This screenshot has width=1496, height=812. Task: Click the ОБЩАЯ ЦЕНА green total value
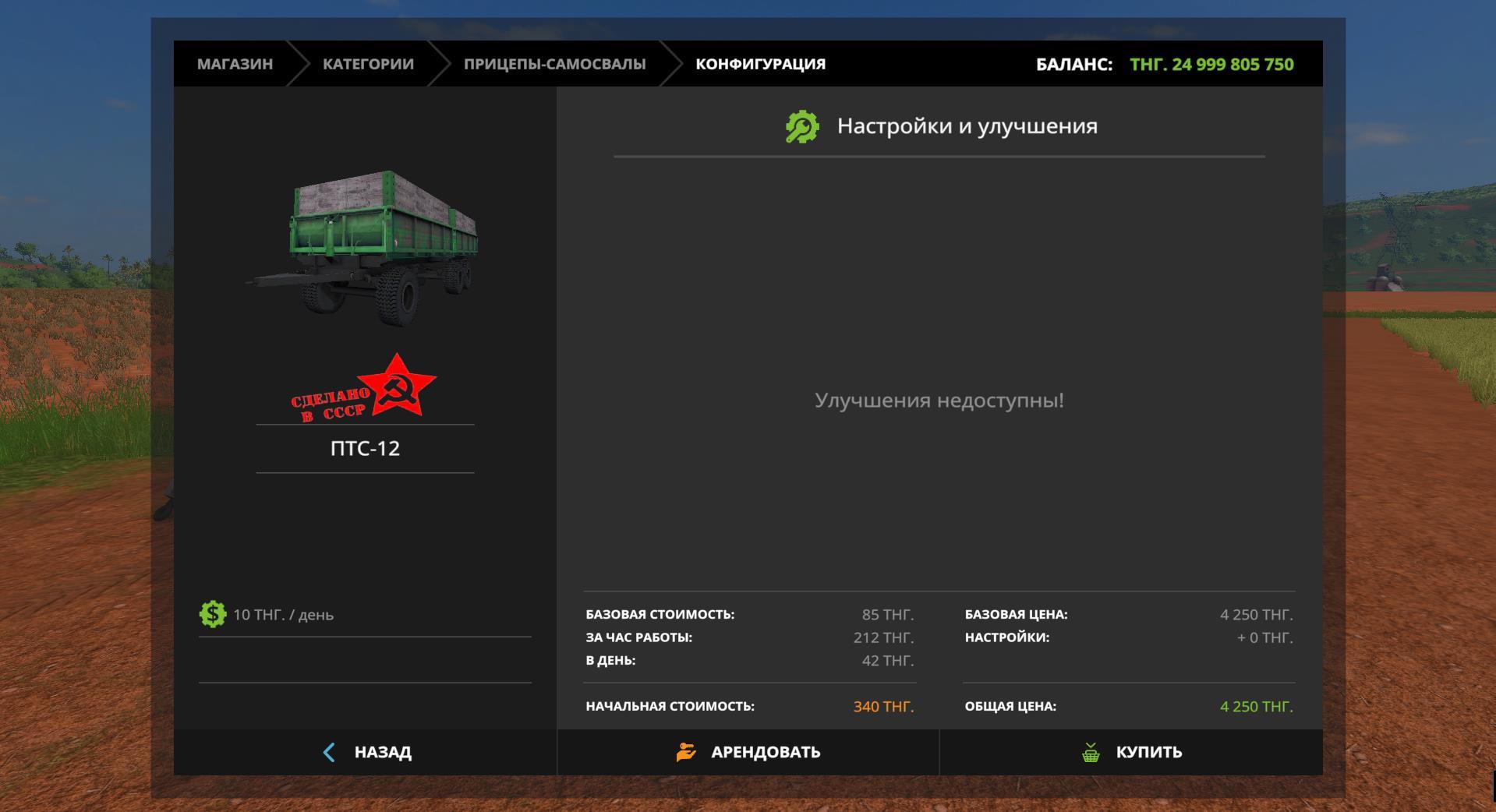1256,707
